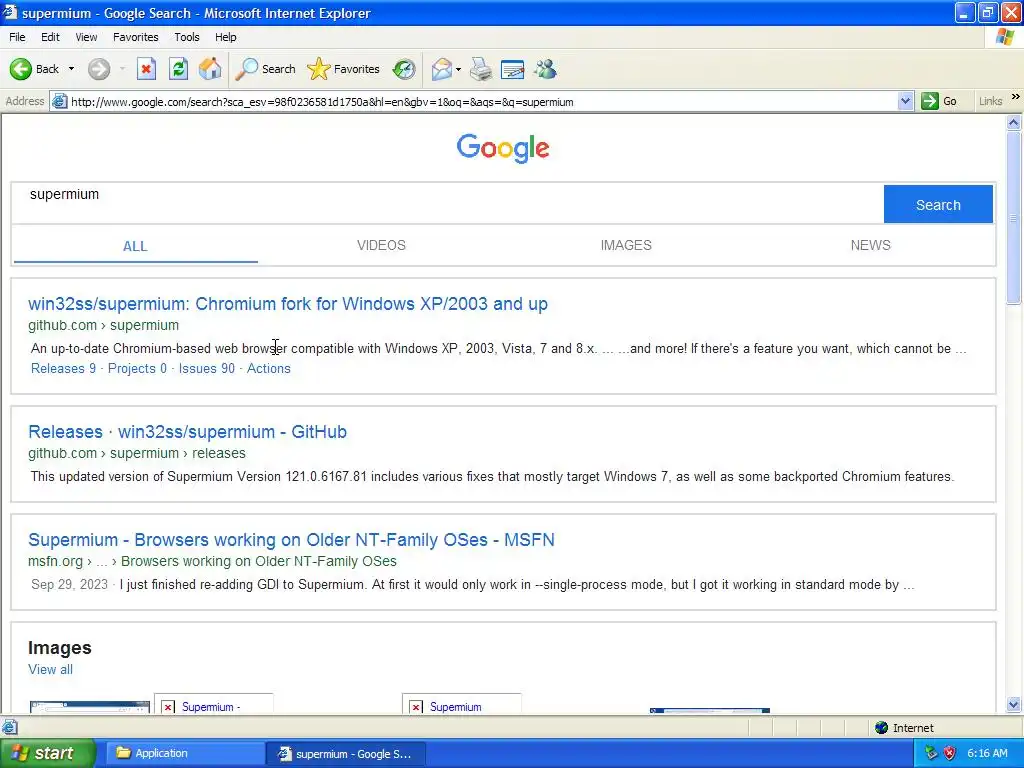
Task: Click the red shield security tray icon
Action: point(950,753)
